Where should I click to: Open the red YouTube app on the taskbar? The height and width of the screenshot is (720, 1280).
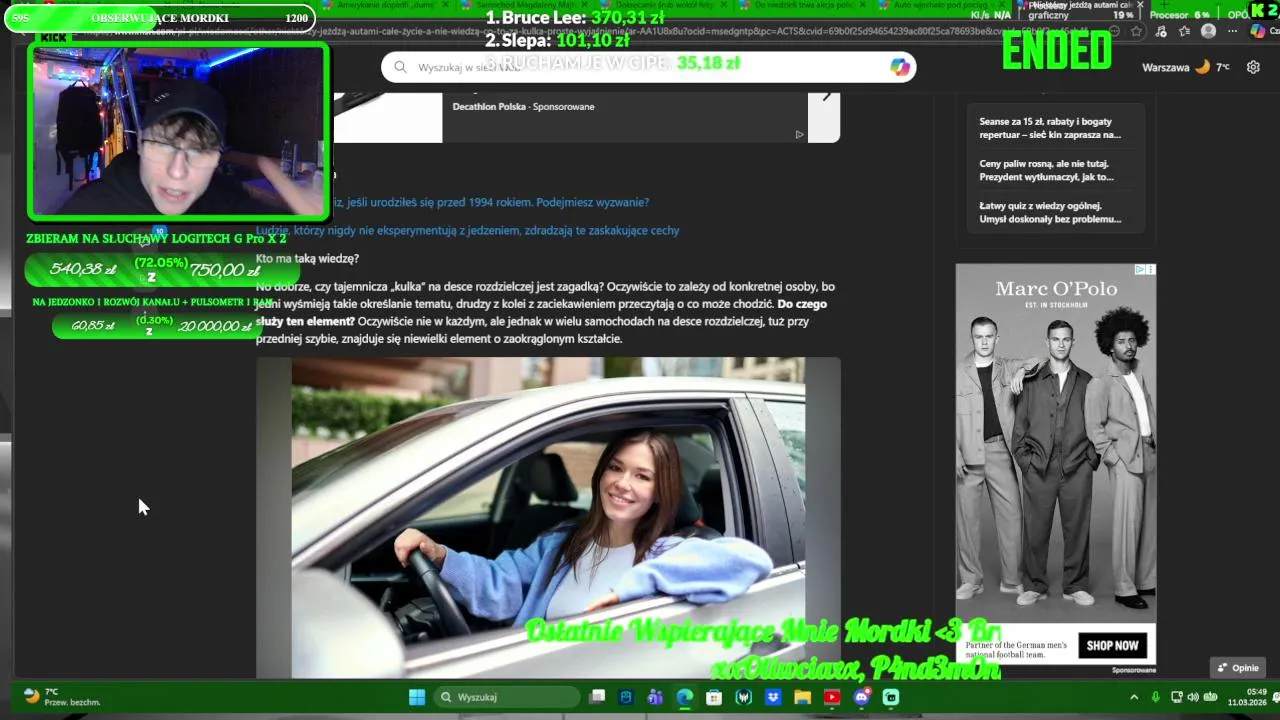[832, 697]
